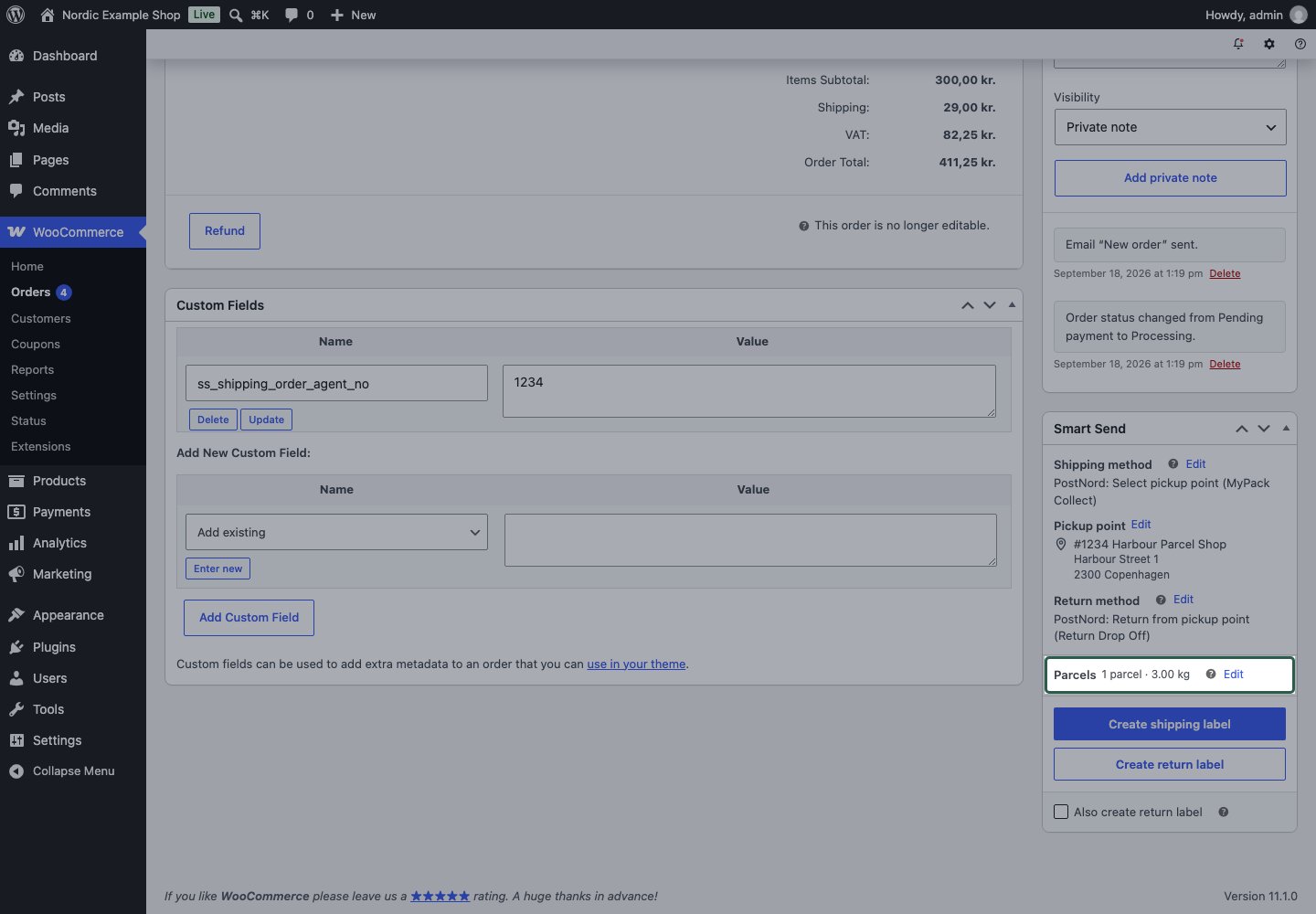This screenshot has height=914, width=1316.
Task: Open the activity bell icon
Action: point(1238,44)
